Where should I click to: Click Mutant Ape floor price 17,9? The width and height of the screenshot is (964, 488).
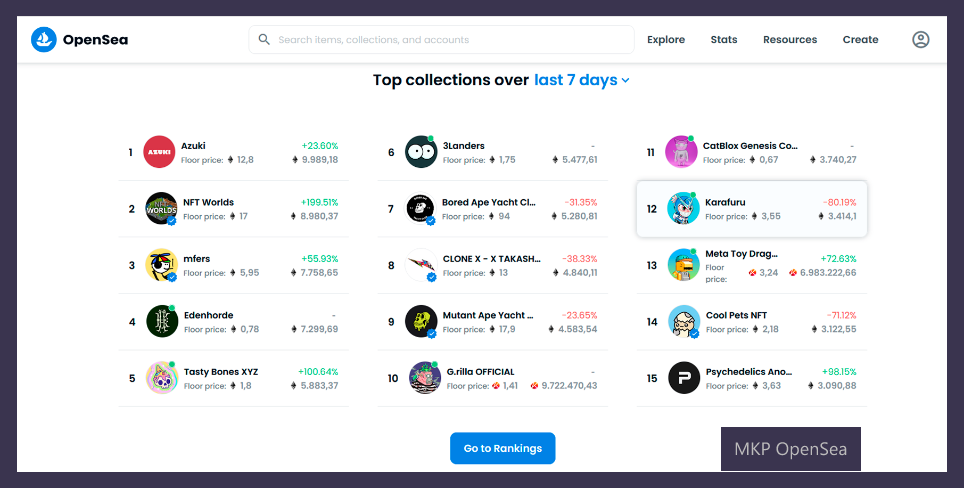(507, 329)
